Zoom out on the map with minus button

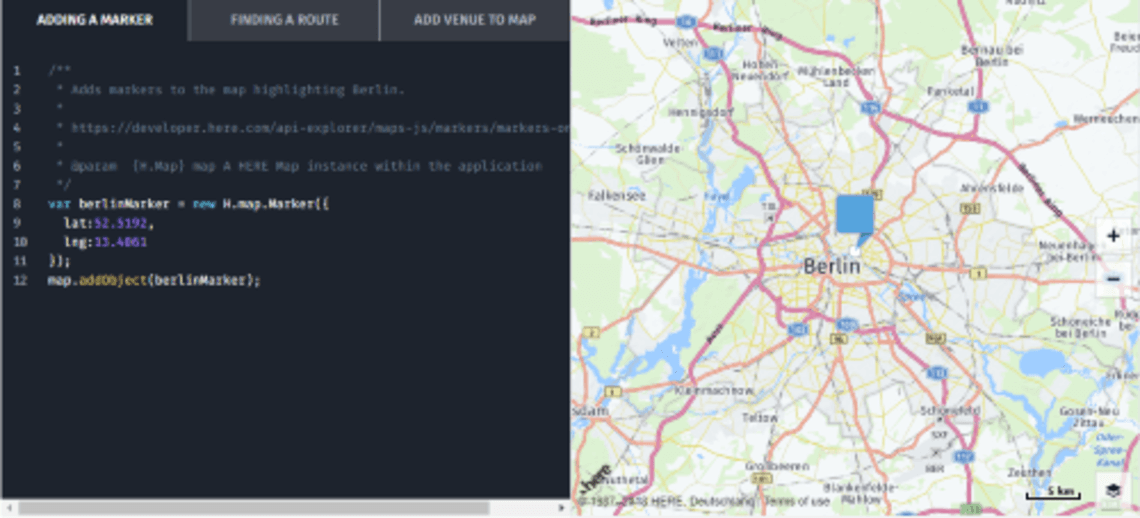(x=1113, y=279)
